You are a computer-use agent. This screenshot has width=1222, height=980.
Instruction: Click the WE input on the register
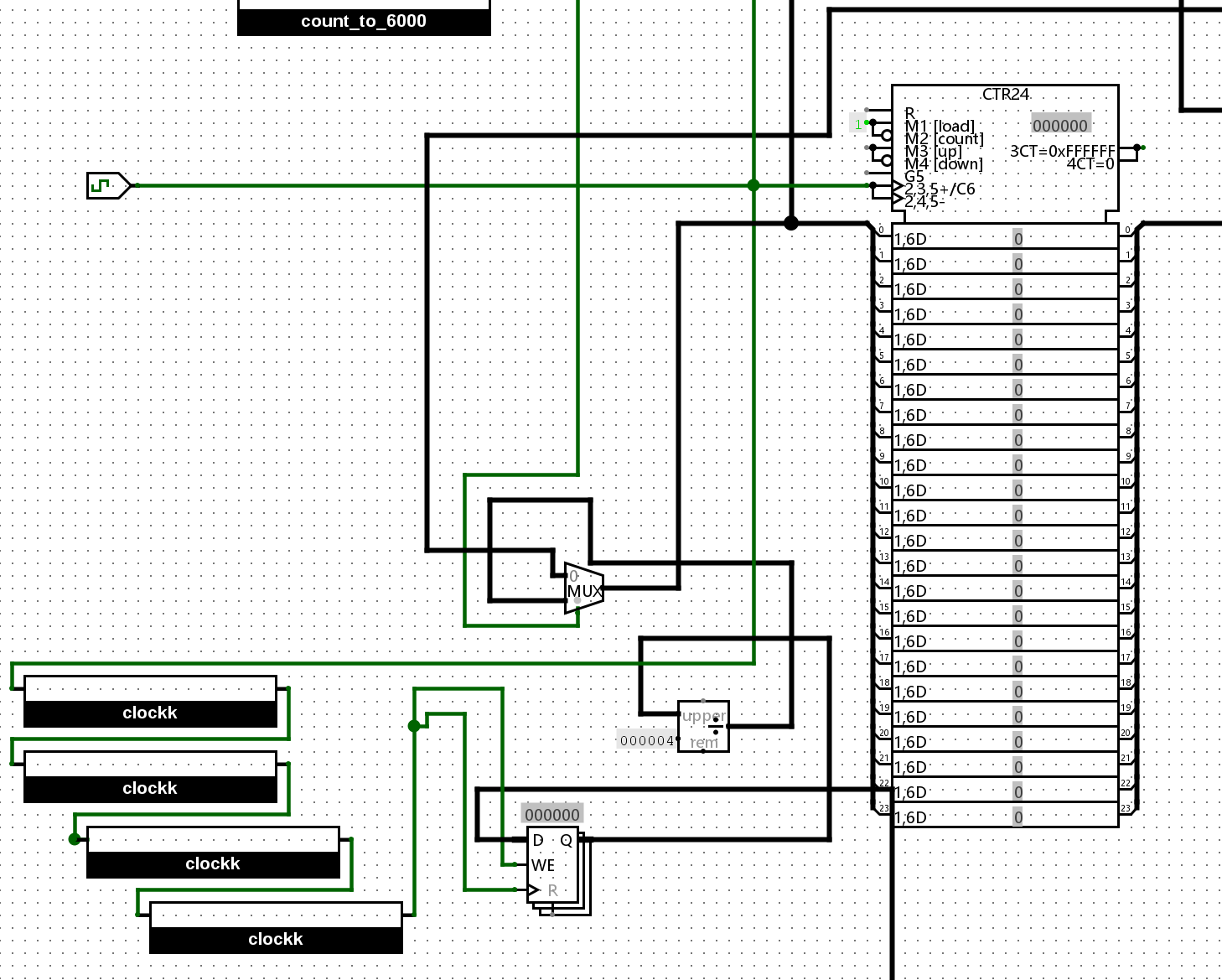click(x=542, y=865)
